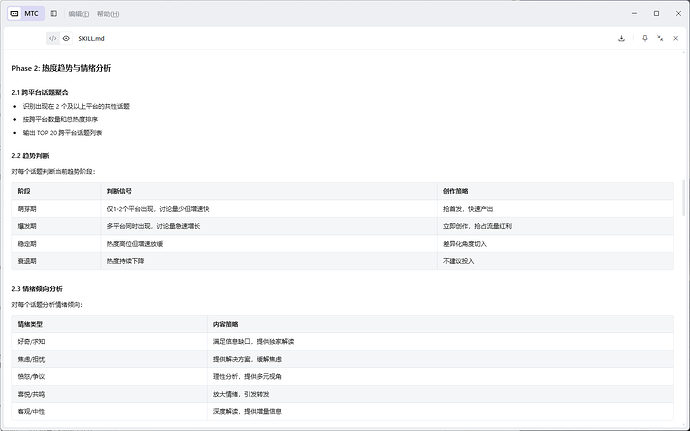
Task: Open the 帮助(H) menu
Action: 108,14
